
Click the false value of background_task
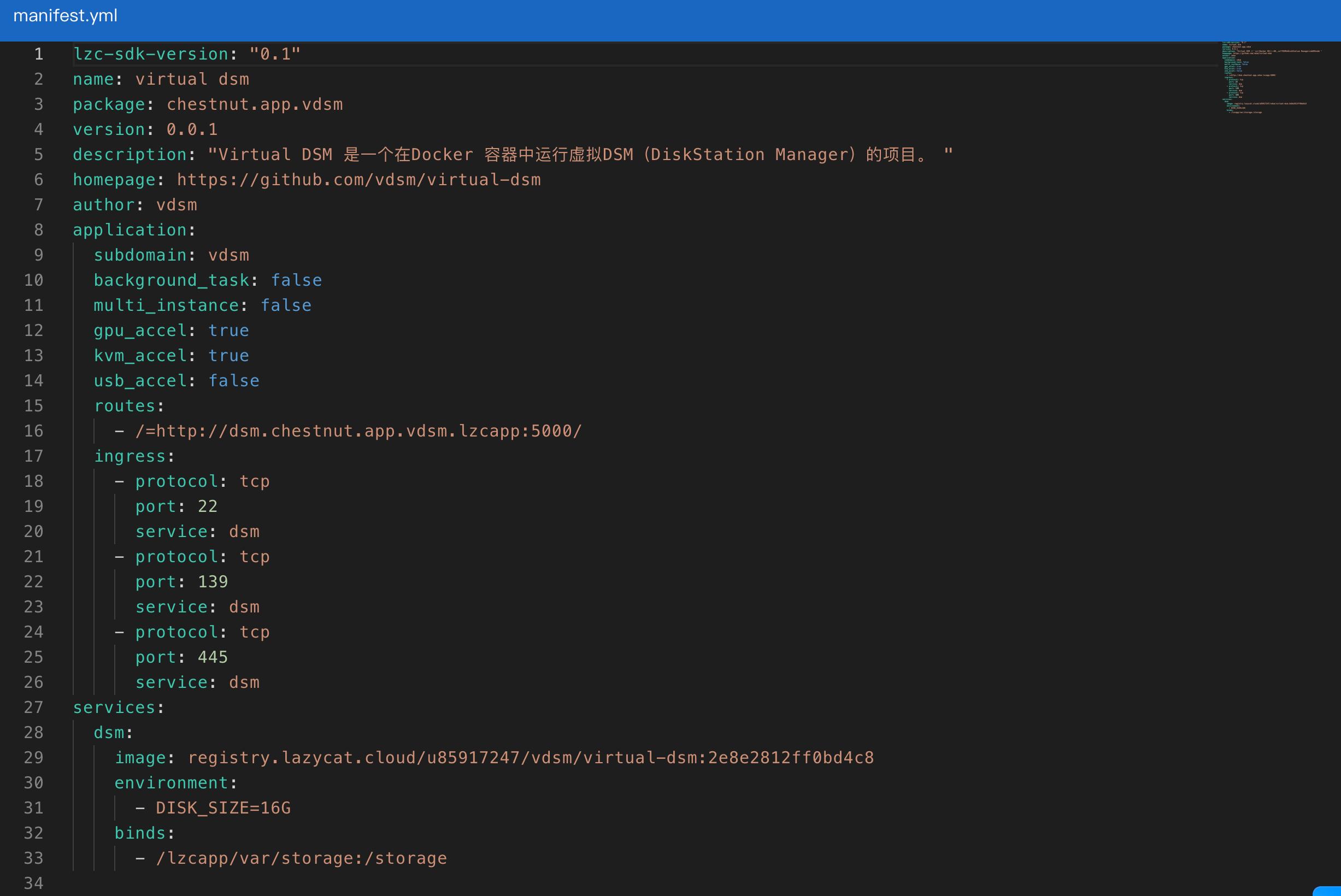click(296, 280)
